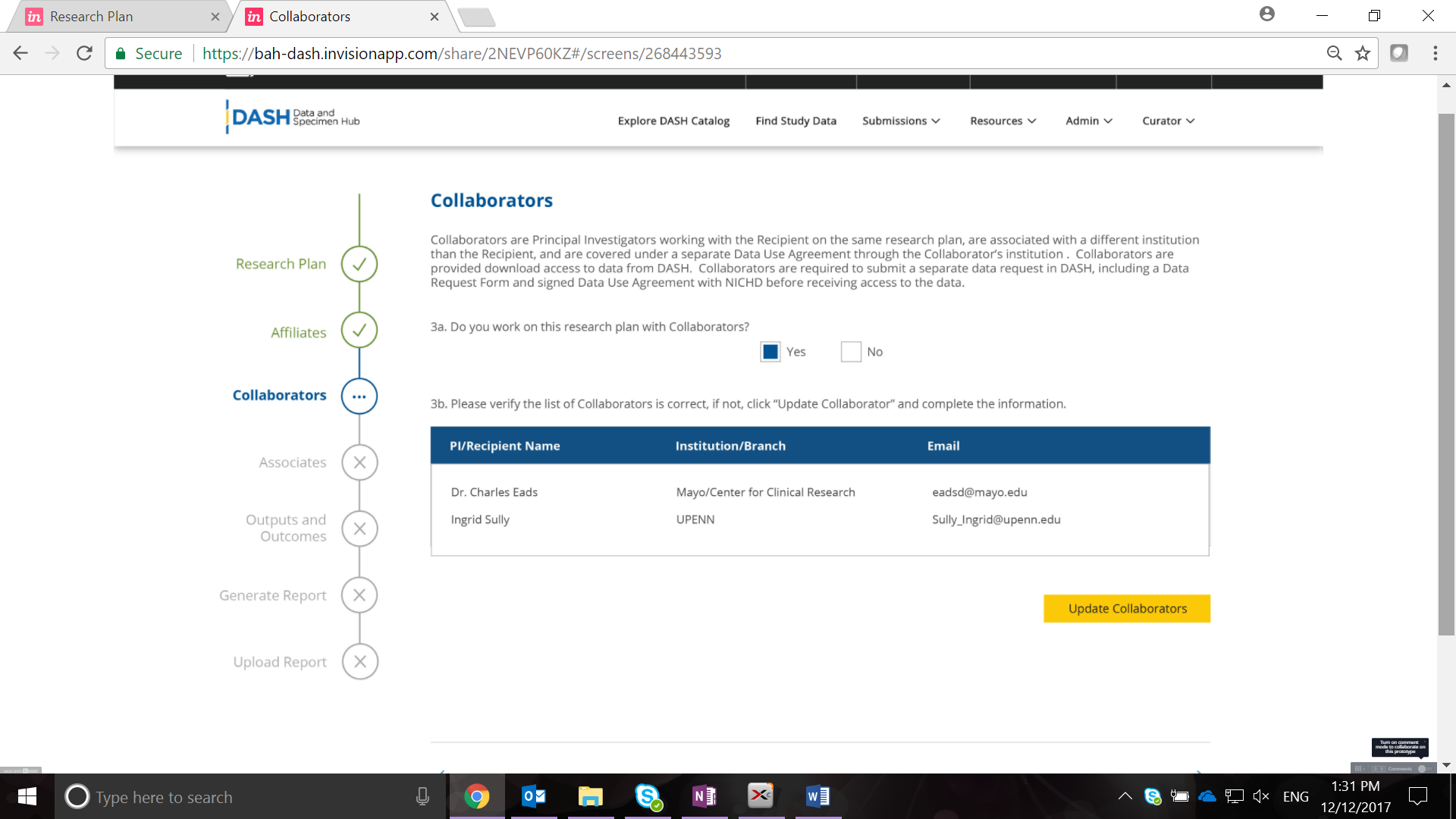This screenshot has height=819, width=1456.
Task: Expand the Resources dropdown menu
Action: 1003,121
